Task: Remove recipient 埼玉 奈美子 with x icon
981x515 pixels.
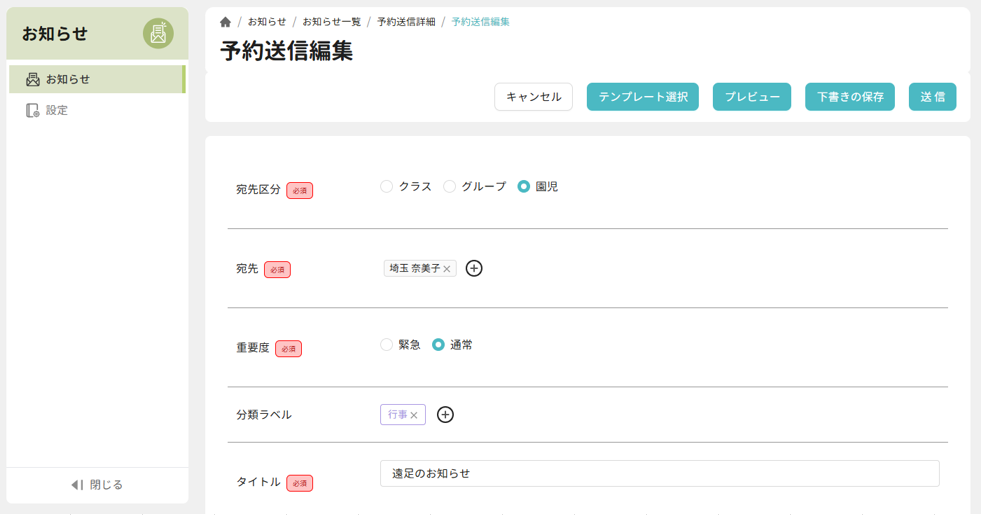Action: [447, 269]
